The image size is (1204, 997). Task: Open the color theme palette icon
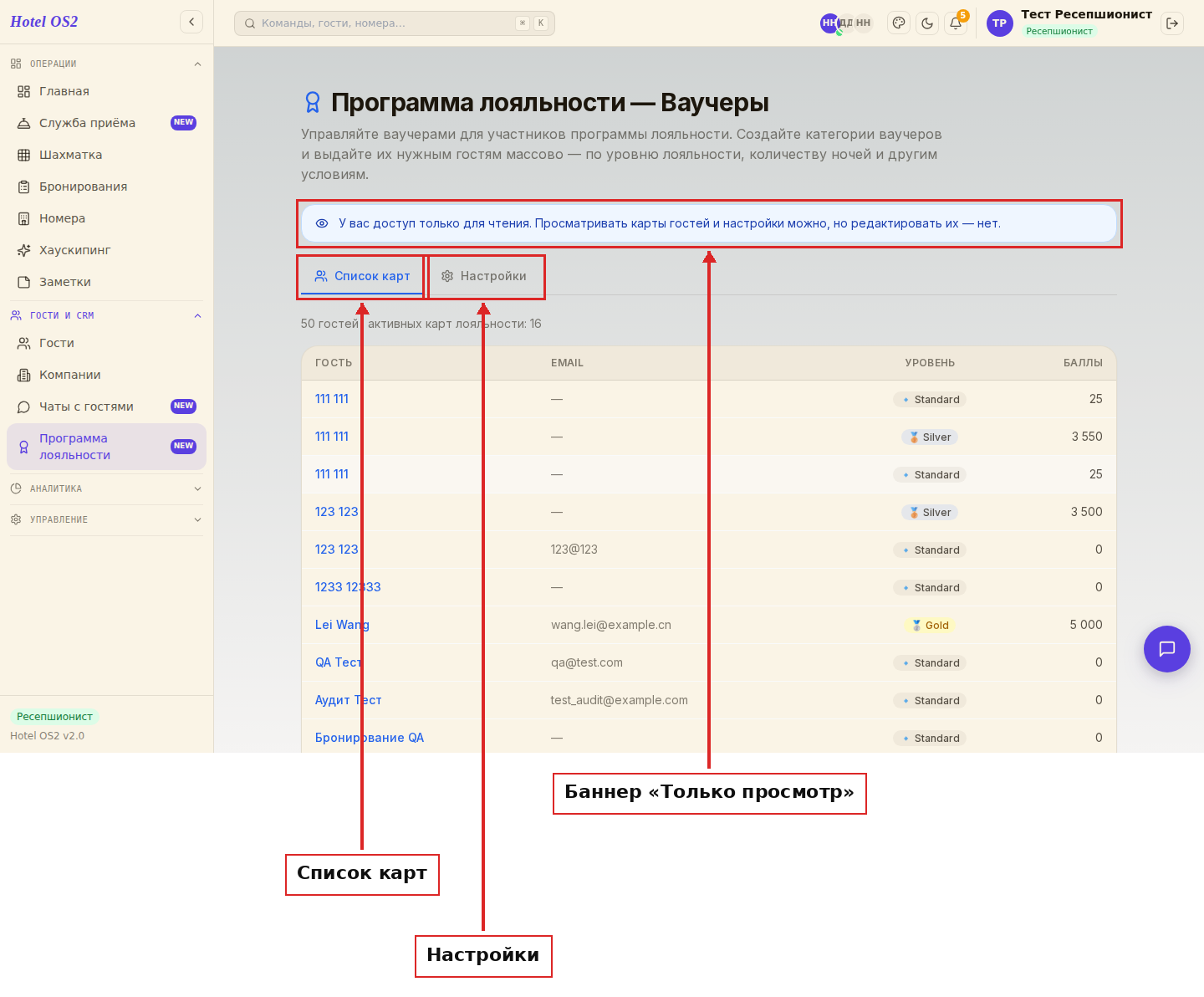pos(899,23)
